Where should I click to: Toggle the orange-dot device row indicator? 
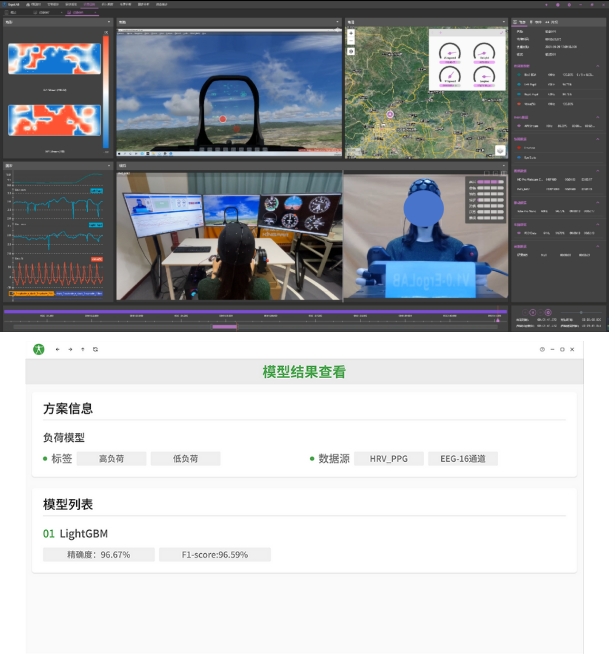point(519,104)
